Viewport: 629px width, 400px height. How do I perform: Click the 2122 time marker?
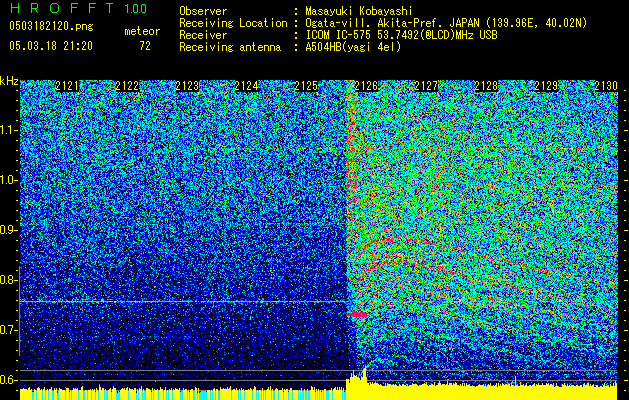tap(127, 86)
